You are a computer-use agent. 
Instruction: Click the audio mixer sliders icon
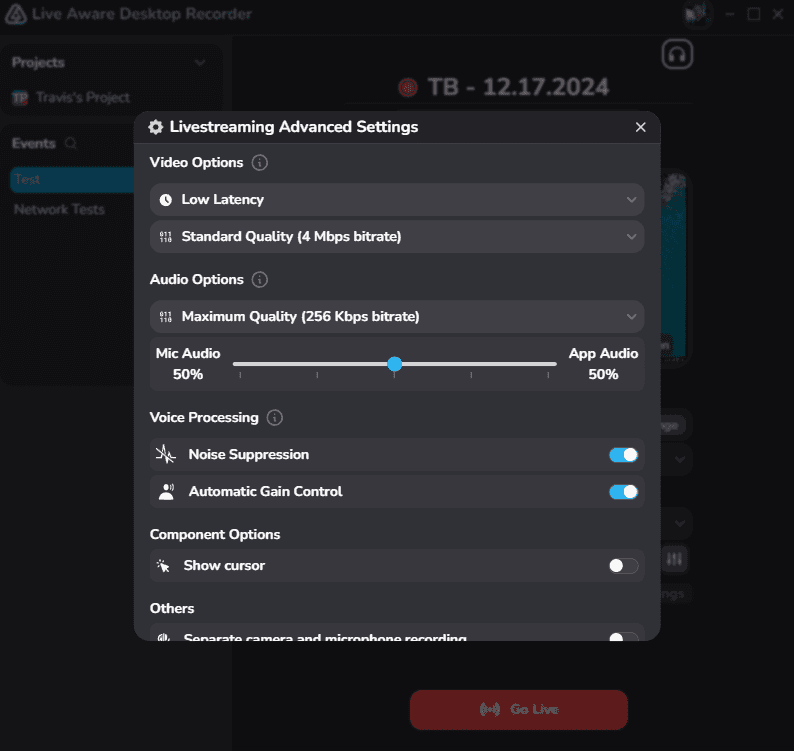pos(674,559)
